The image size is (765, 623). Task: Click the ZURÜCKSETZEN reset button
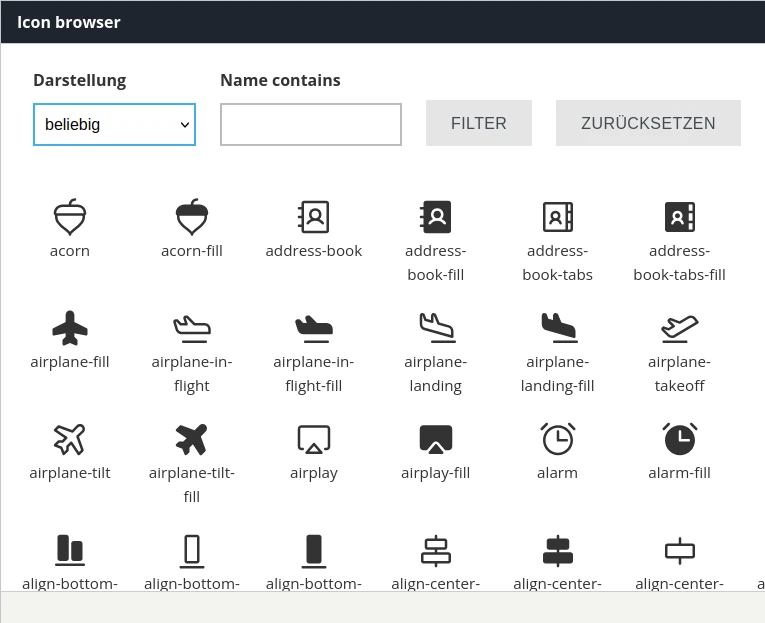point(648,123)
